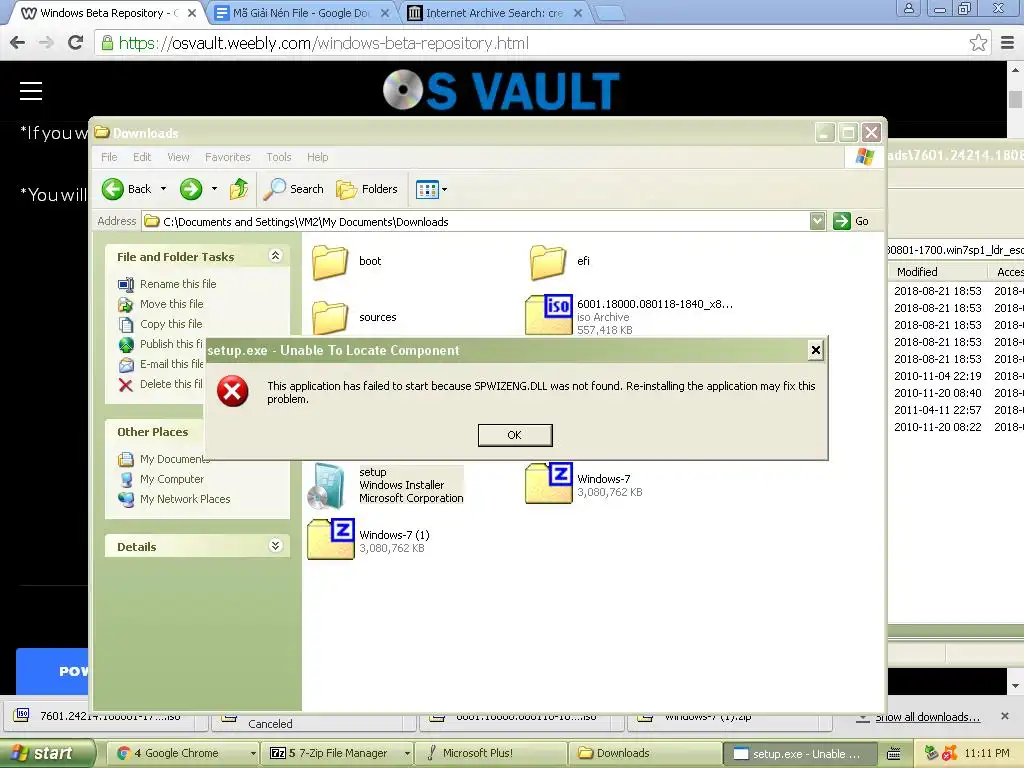Open My Network Places link
Screen dimensions: 1024x768
185,499
